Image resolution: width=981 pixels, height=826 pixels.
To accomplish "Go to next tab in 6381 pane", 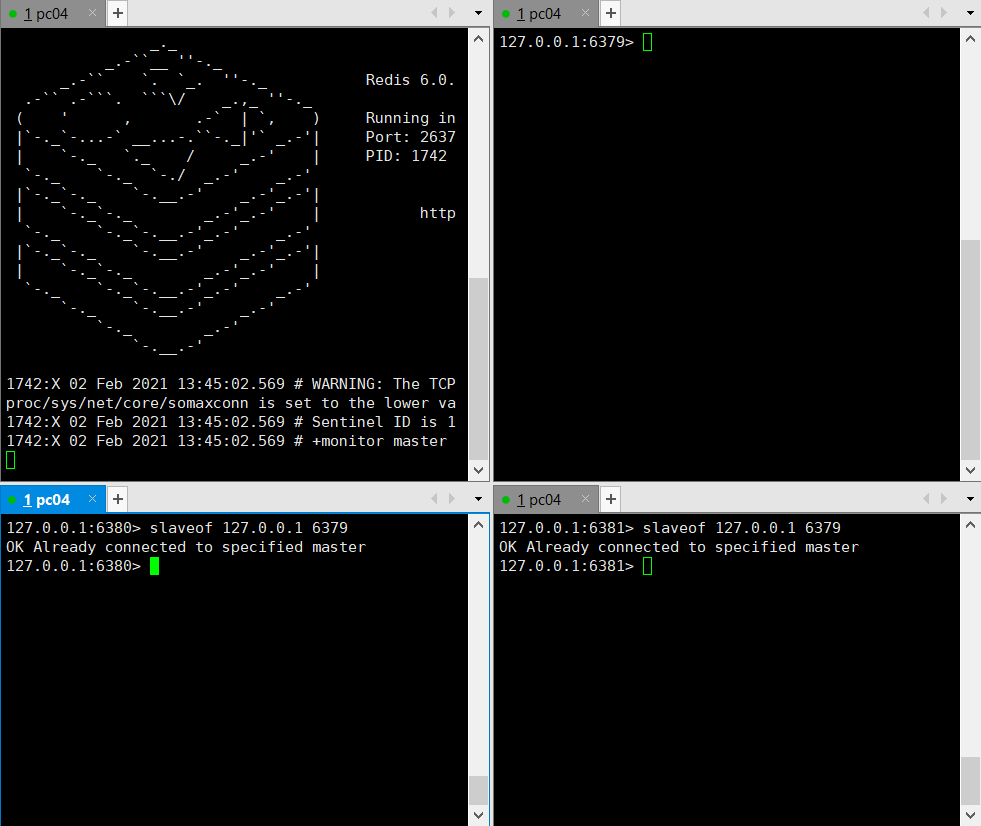I will tap(944, 499).
